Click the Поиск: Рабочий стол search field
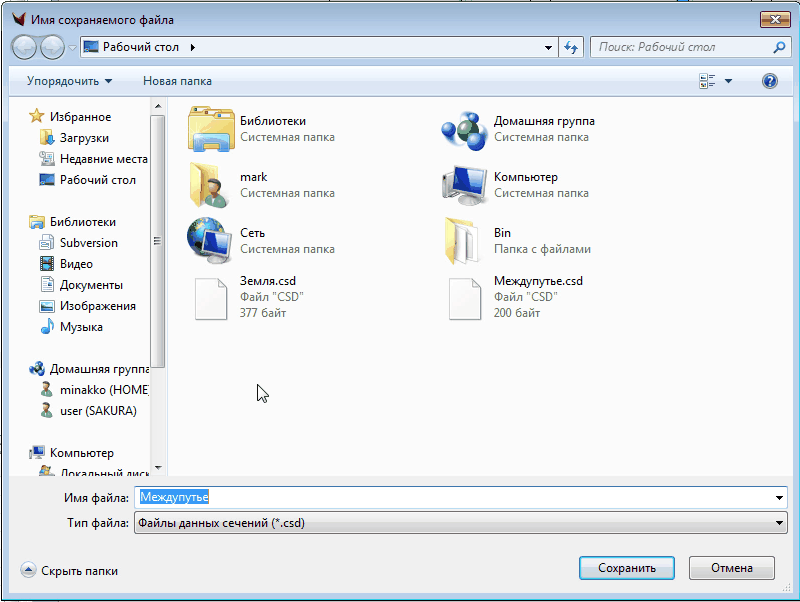800x602 pixels. (x=680, y=47)
